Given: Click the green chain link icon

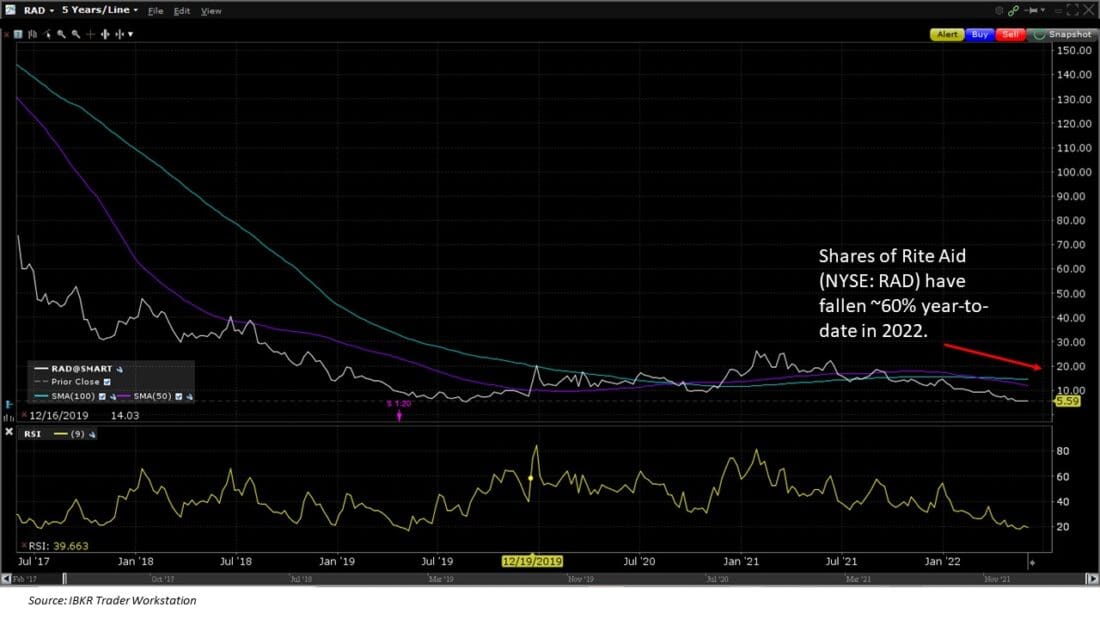Looking at the screenshot, I should coord(1013,11).
